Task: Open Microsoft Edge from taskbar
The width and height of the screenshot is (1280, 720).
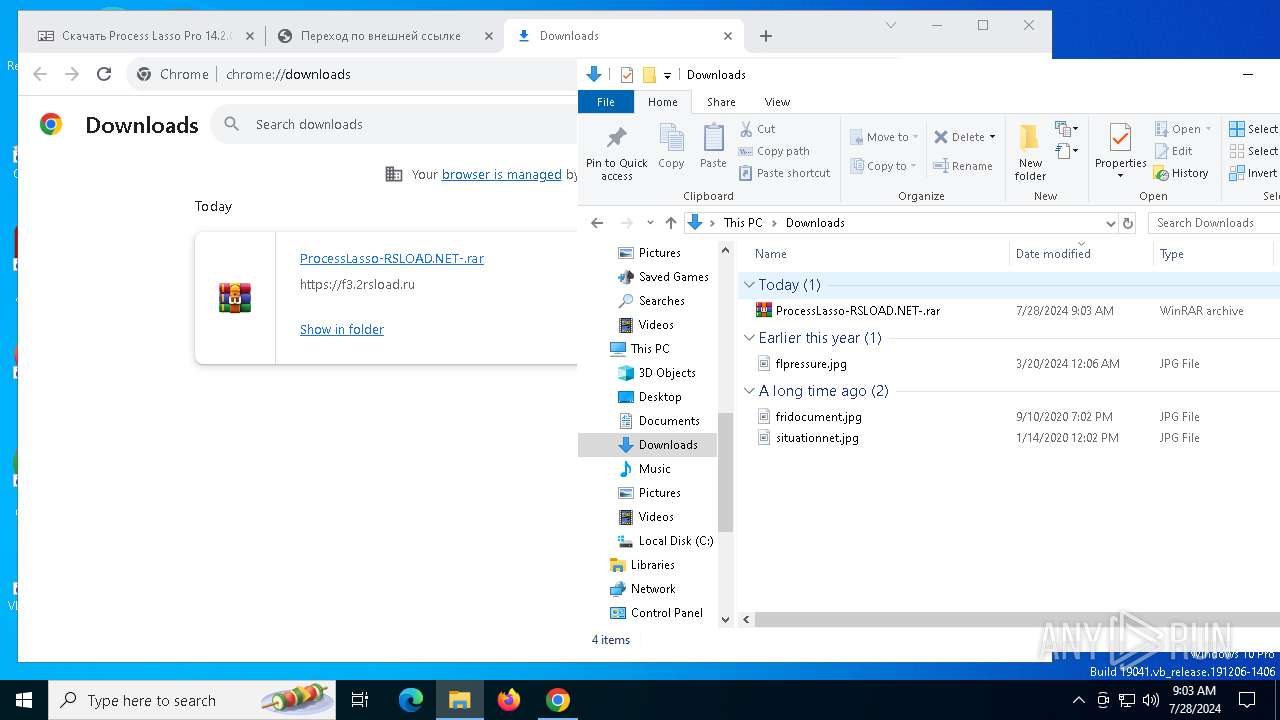Action: click(411, 700)
